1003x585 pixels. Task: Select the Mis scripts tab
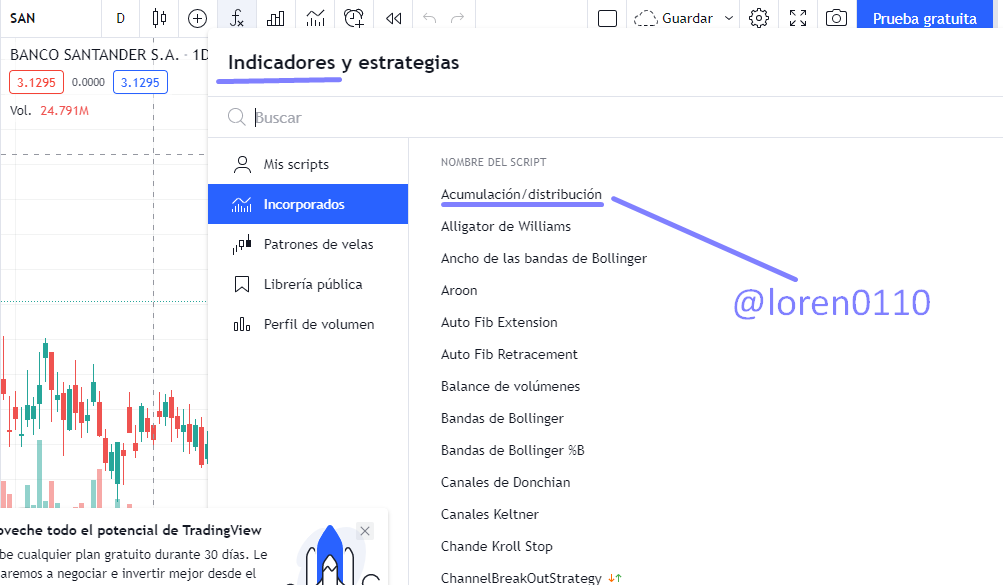click(308, 164)
